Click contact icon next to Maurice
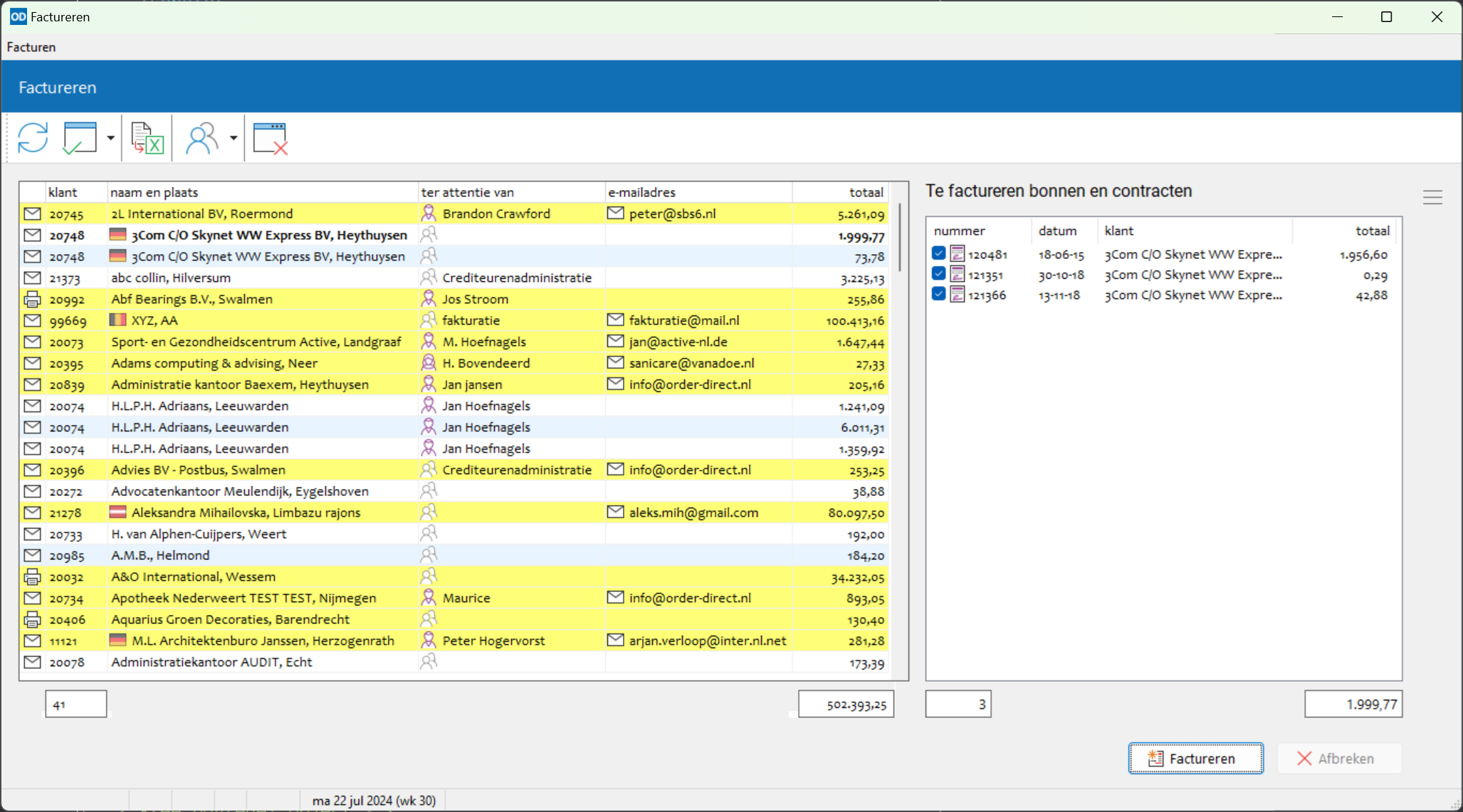Image resolution: width=1463 pixels, height=812 pixels. [429, 597]
